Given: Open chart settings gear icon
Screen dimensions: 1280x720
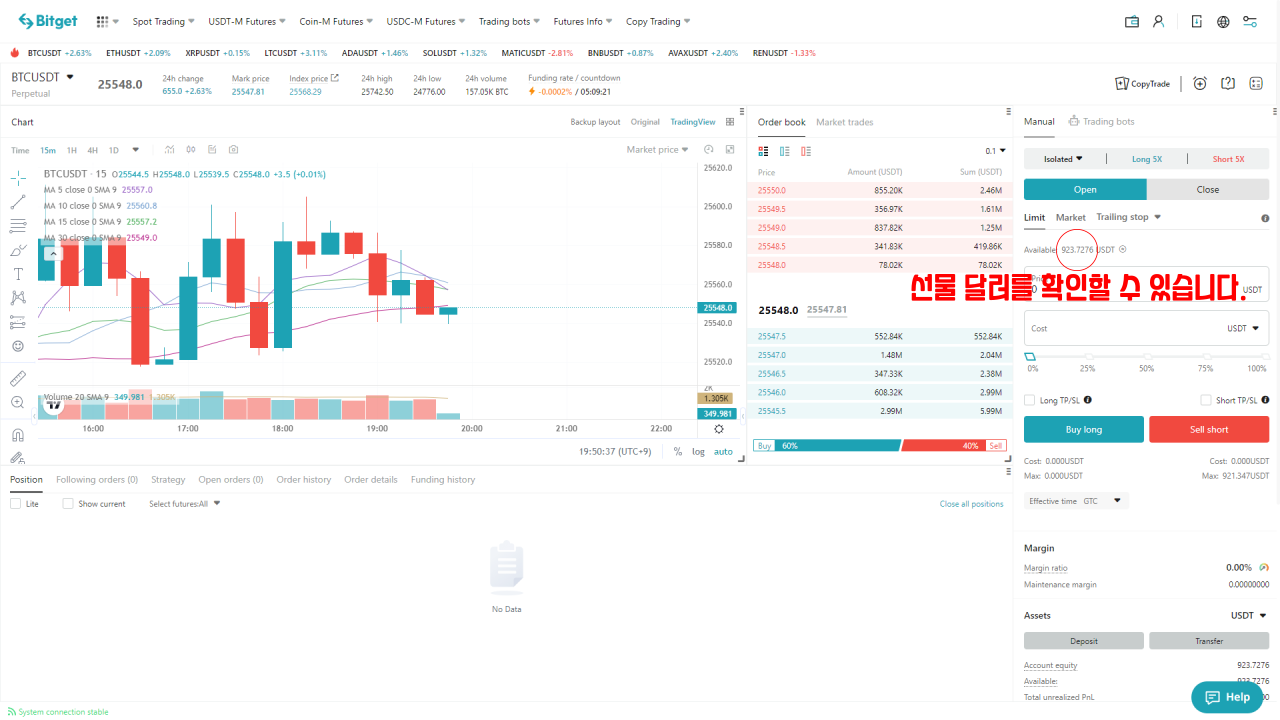Looking at the screenshot, I should pyautogui.click(x=718, y=429).
